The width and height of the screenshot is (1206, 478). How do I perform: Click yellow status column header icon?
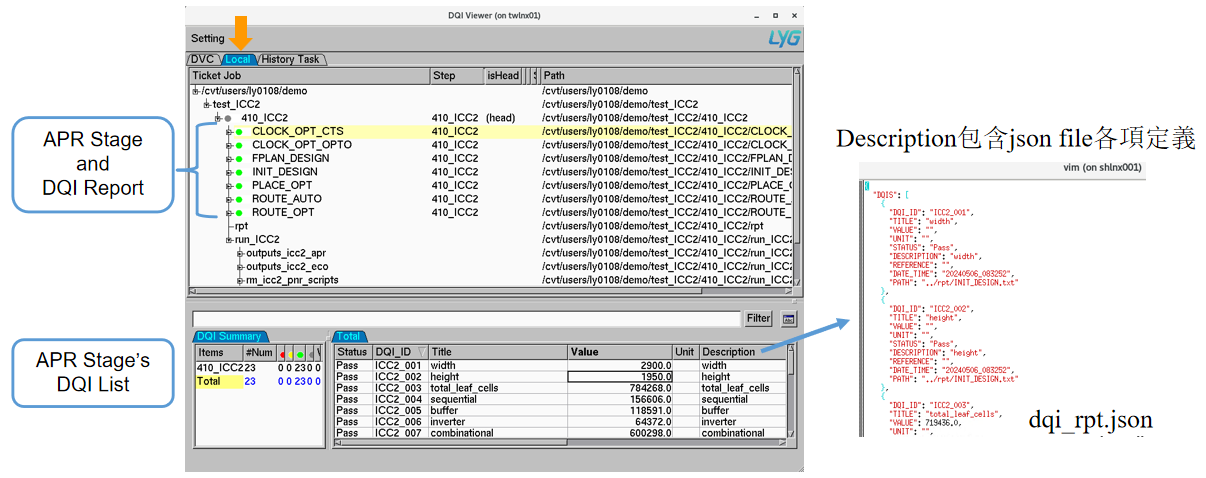coord(290,353)
